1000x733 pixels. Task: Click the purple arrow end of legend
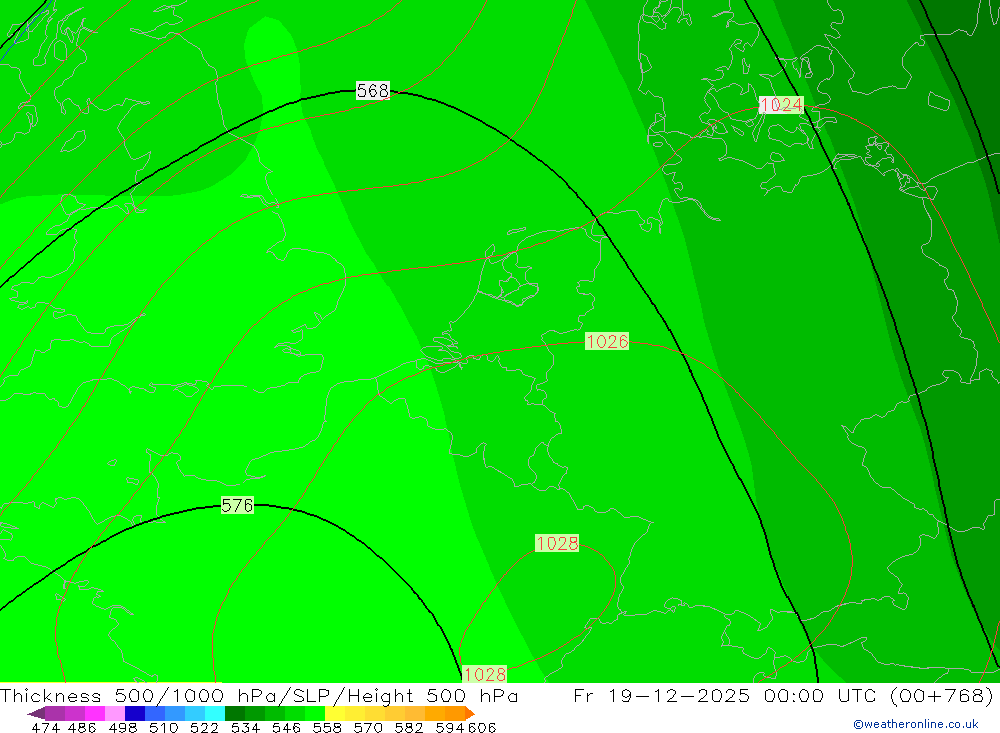[36, 713]
